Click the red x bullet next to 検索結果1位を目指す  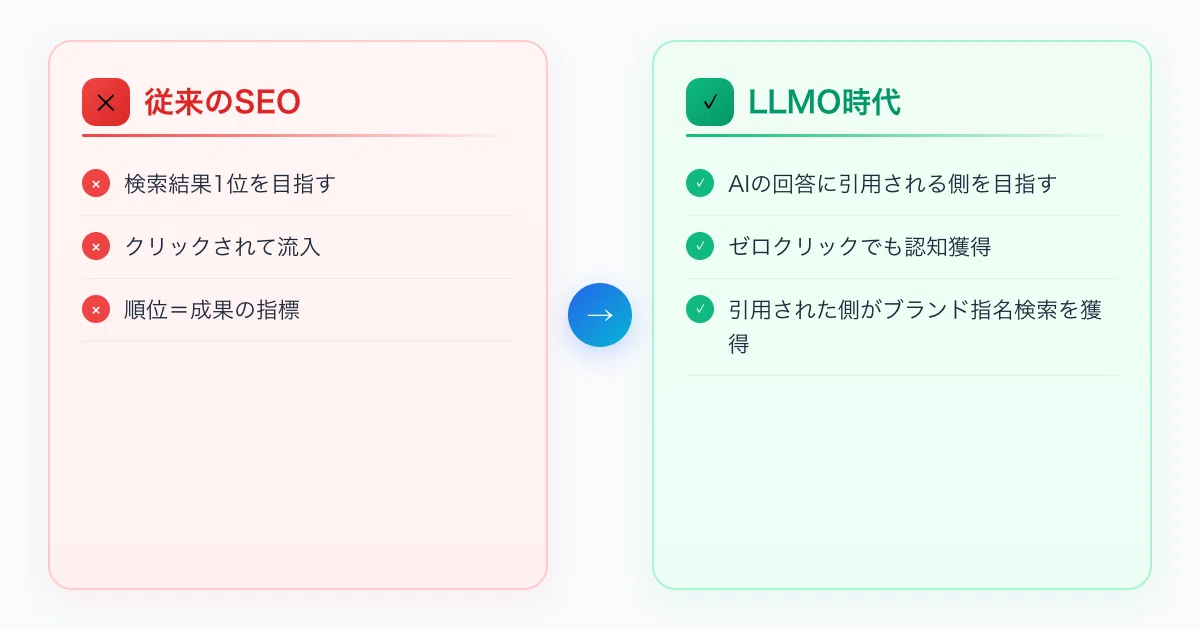[x=95, y=184]
